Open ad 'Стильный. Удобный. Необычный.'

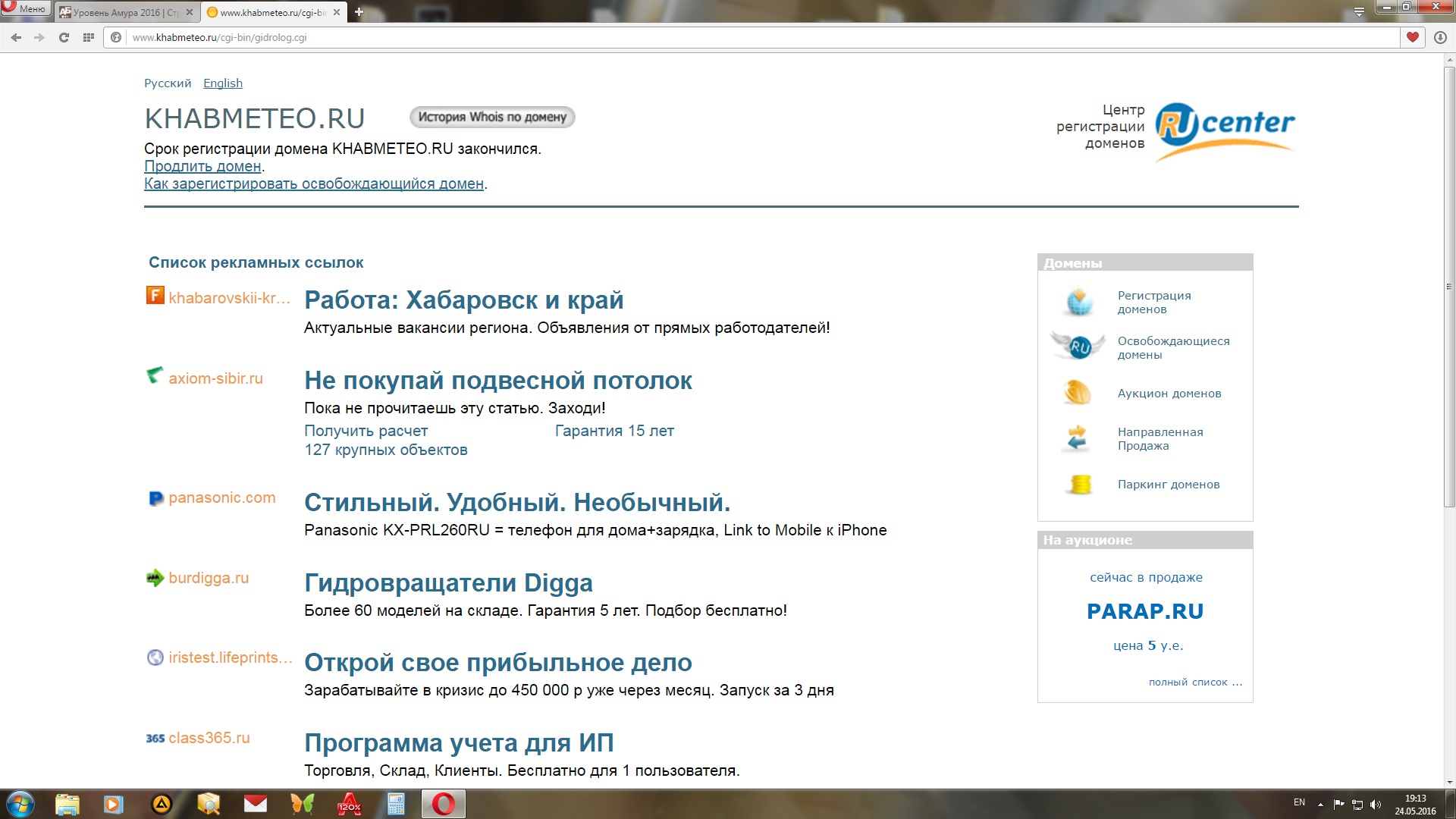click(x=517, y=503)
